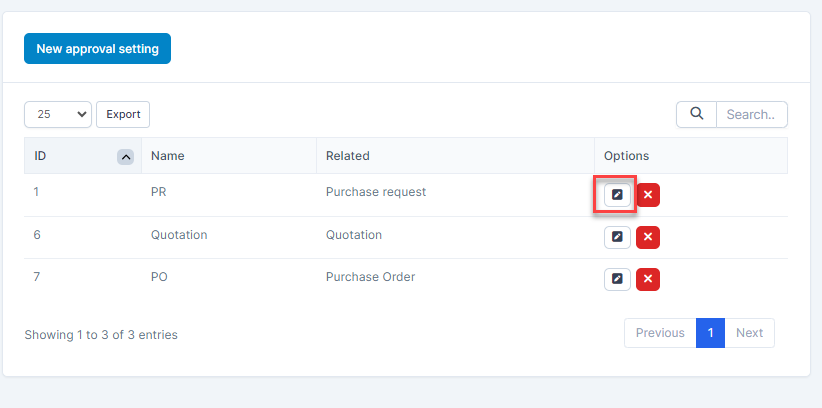Sort by the Name column header

[x=168, y=156]
